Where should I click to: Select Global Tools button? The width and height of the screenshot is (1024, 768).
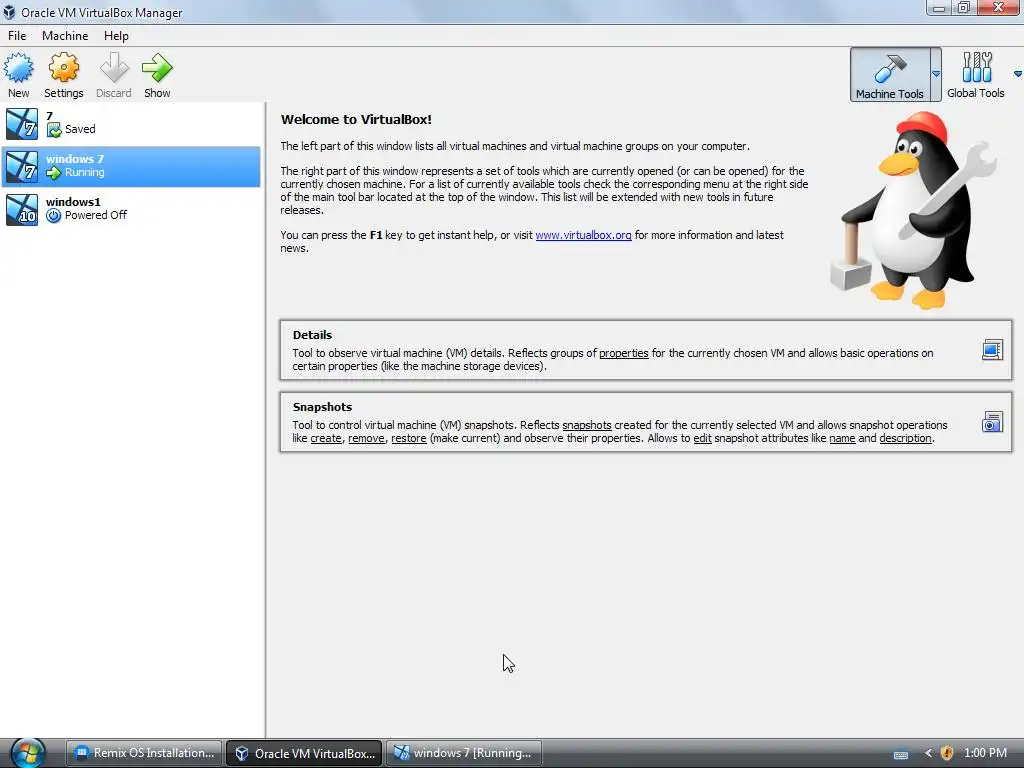pyautogui.click(x=976, y=74)
